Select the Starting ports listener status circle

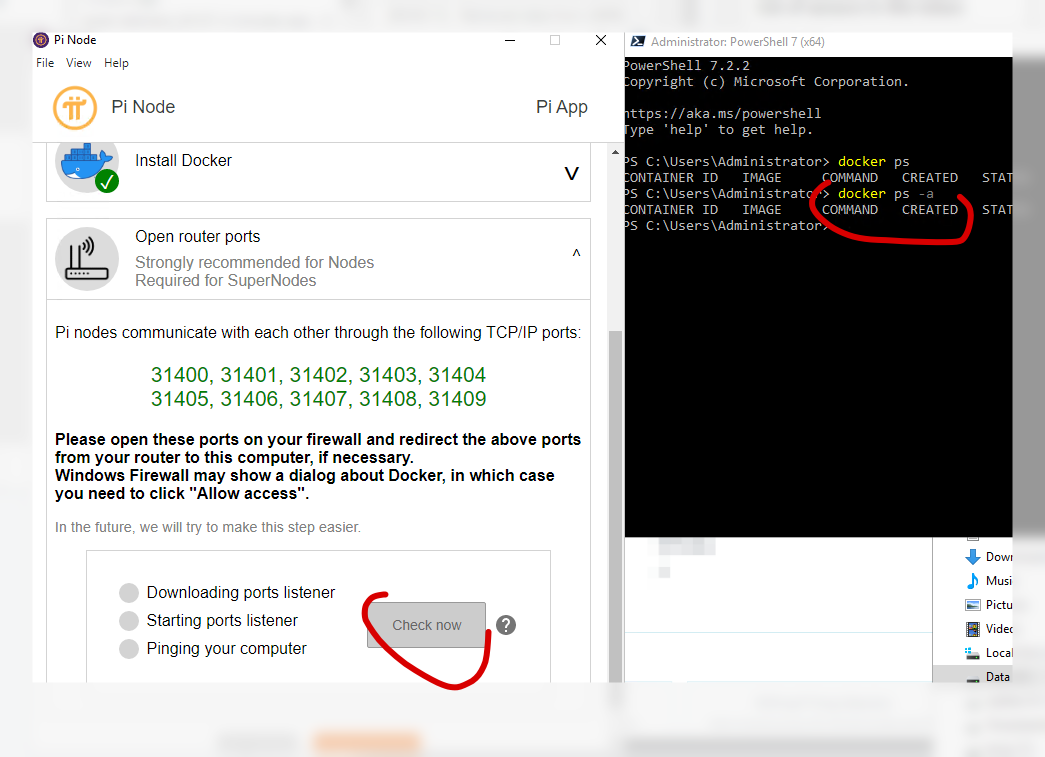click(x=129, y=620)
